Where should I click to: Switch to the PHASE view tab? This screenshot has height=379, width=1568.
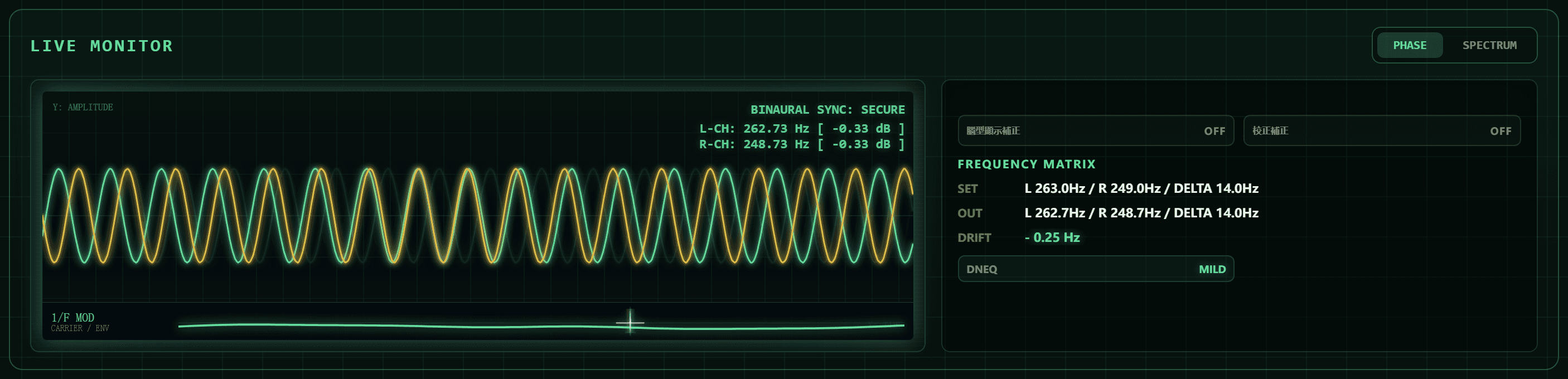pos(1409,45)
